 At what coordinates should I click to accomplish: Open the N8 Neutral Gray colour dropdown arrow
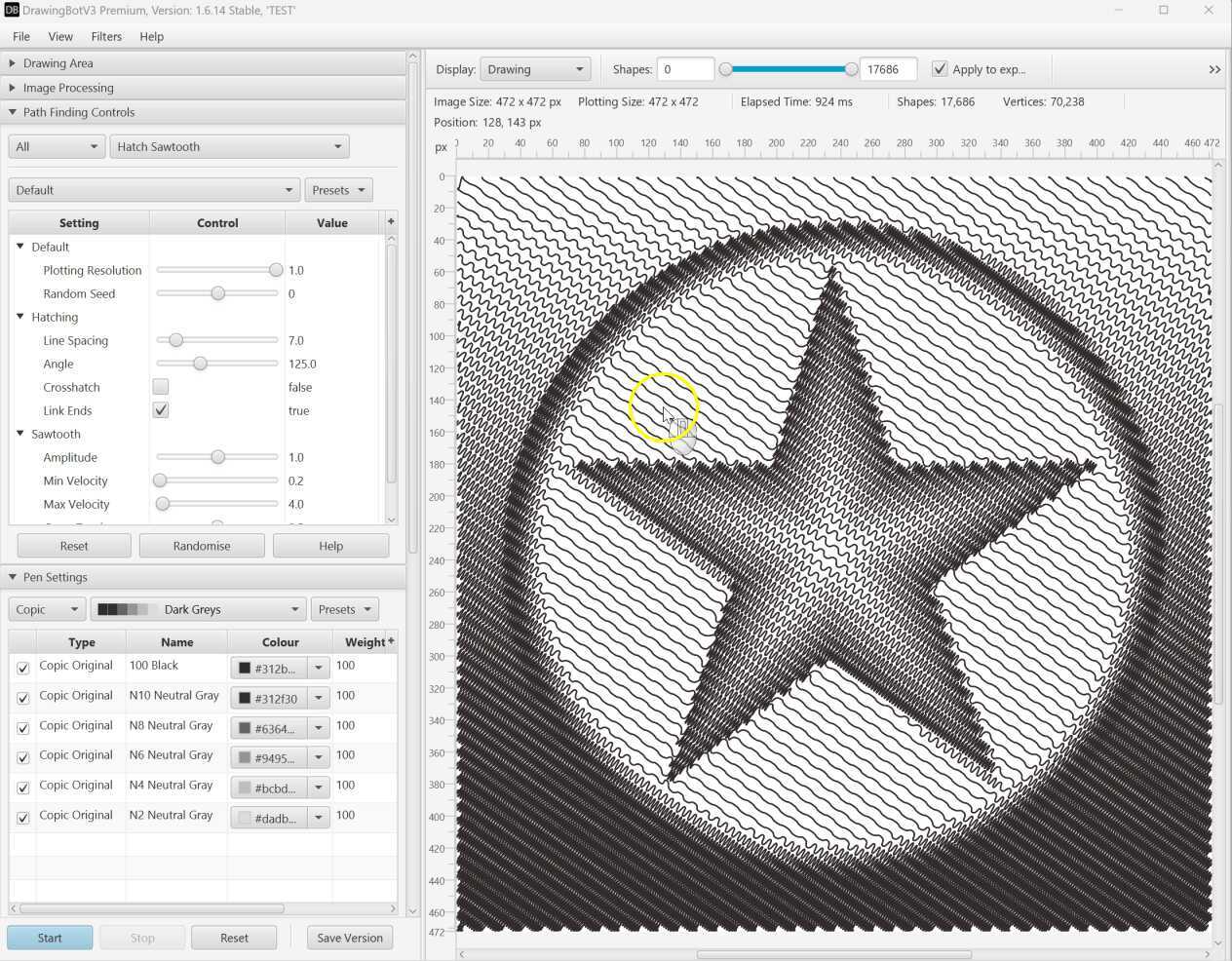(318, 728)
